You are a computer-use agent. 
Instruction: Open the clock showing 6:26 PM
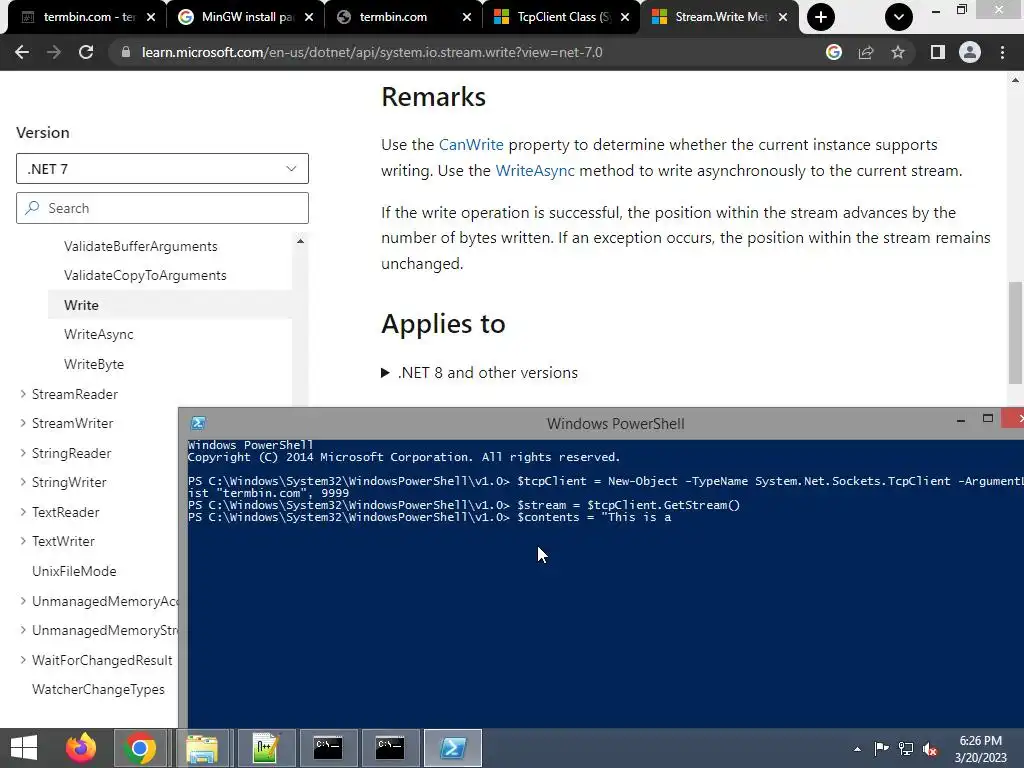click(x=981, y=749)
